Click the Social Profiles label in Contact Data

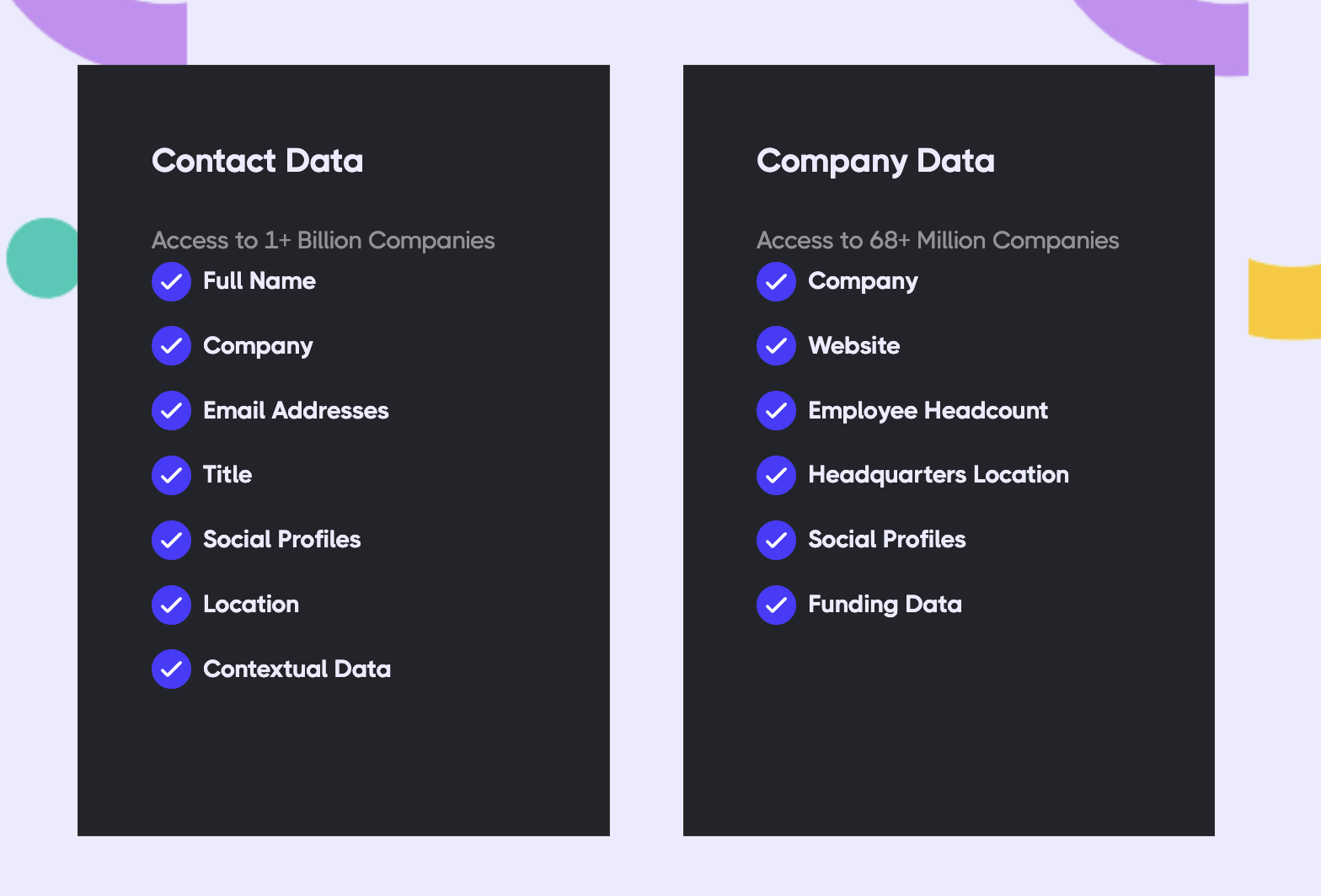click(x=281, y=540)
